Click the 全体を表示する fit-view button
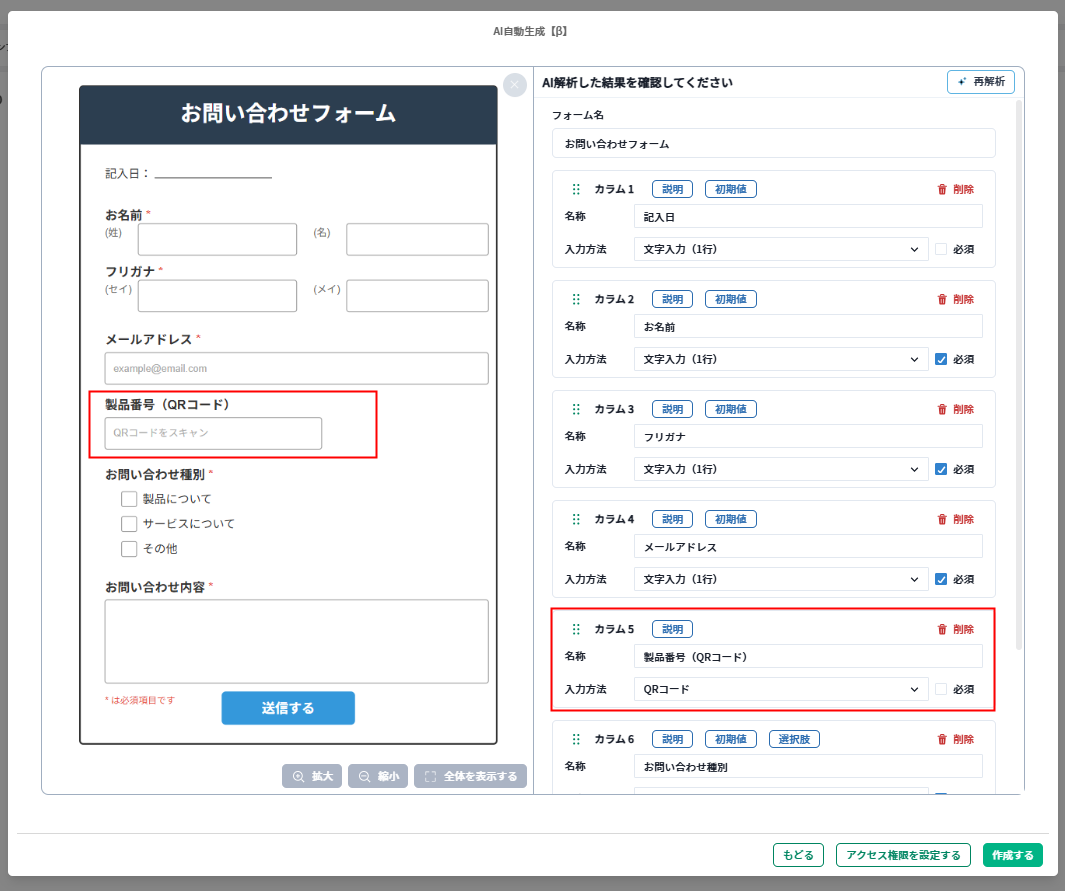Screen dimensions: 1065x891 pyautogui.click(x=470, y=776)
